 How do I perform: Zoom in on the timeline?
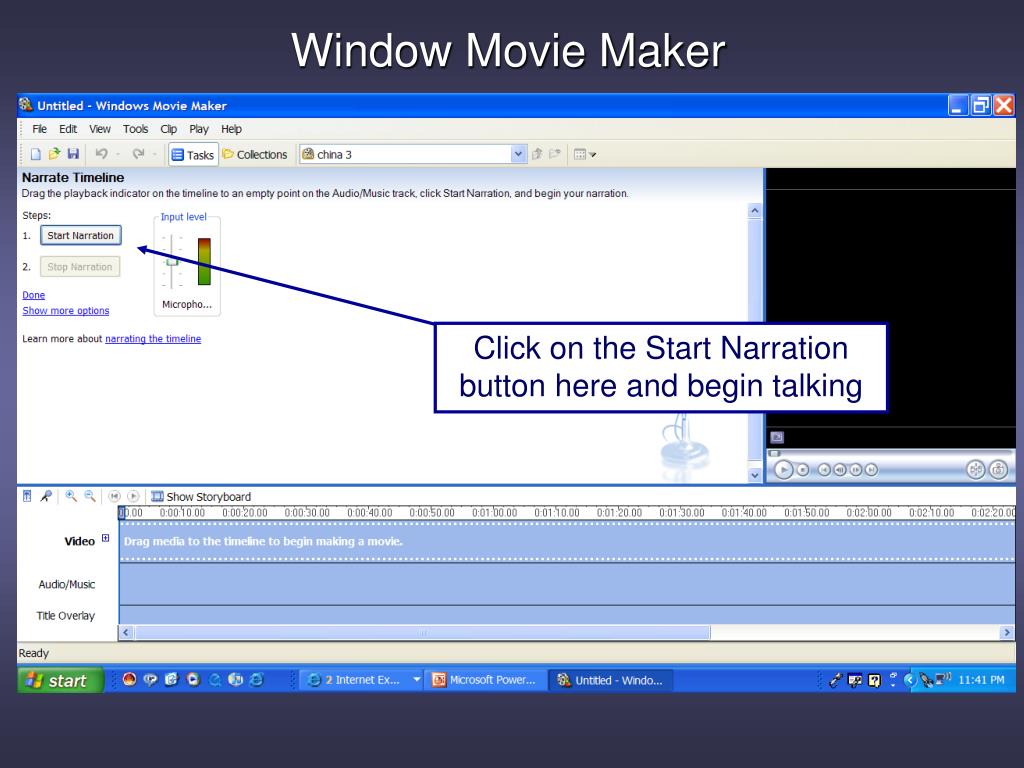pos(71,496)
